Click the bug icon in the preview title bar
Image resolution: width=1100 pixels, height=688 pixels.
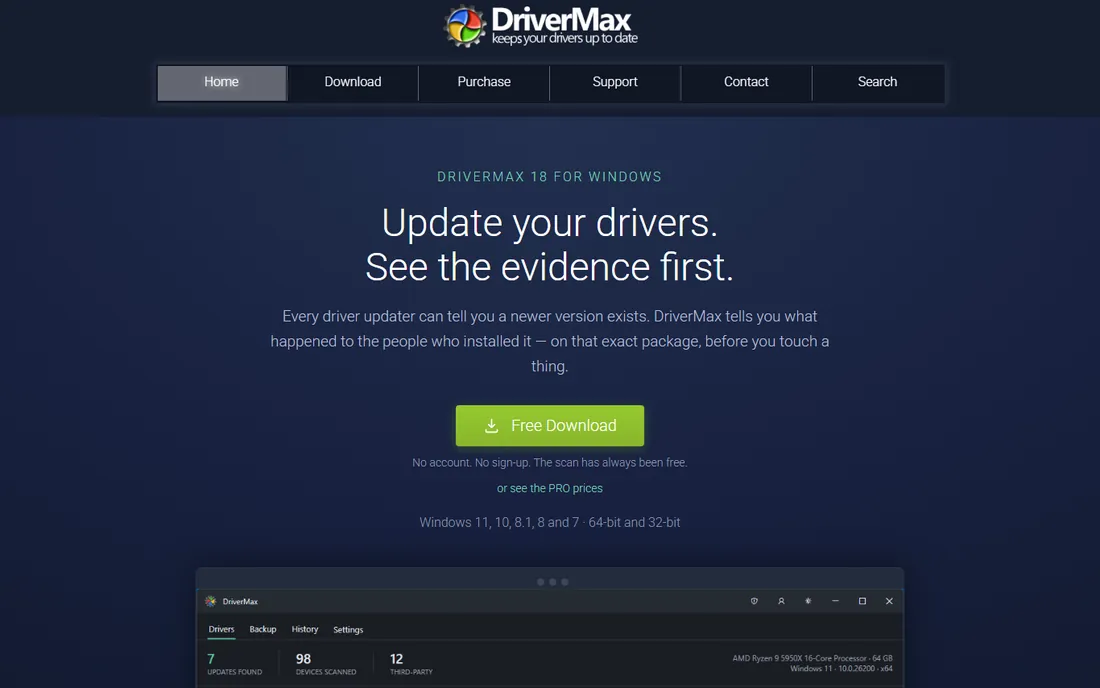point(808,601)
